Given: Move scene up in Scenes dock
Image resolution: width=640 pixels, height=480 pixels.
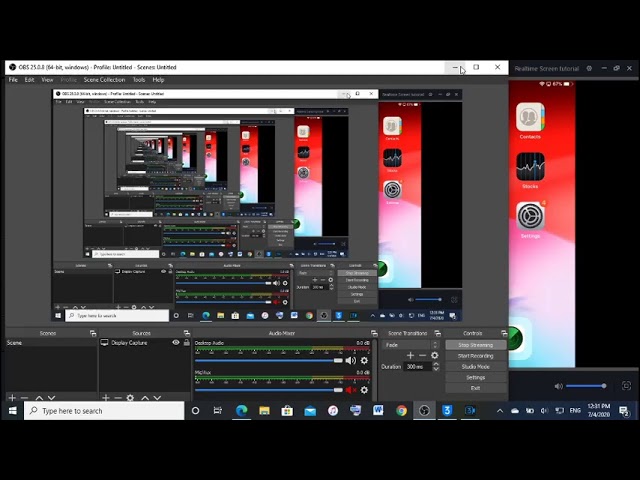Looking at the screenshot, I should 39,398.
